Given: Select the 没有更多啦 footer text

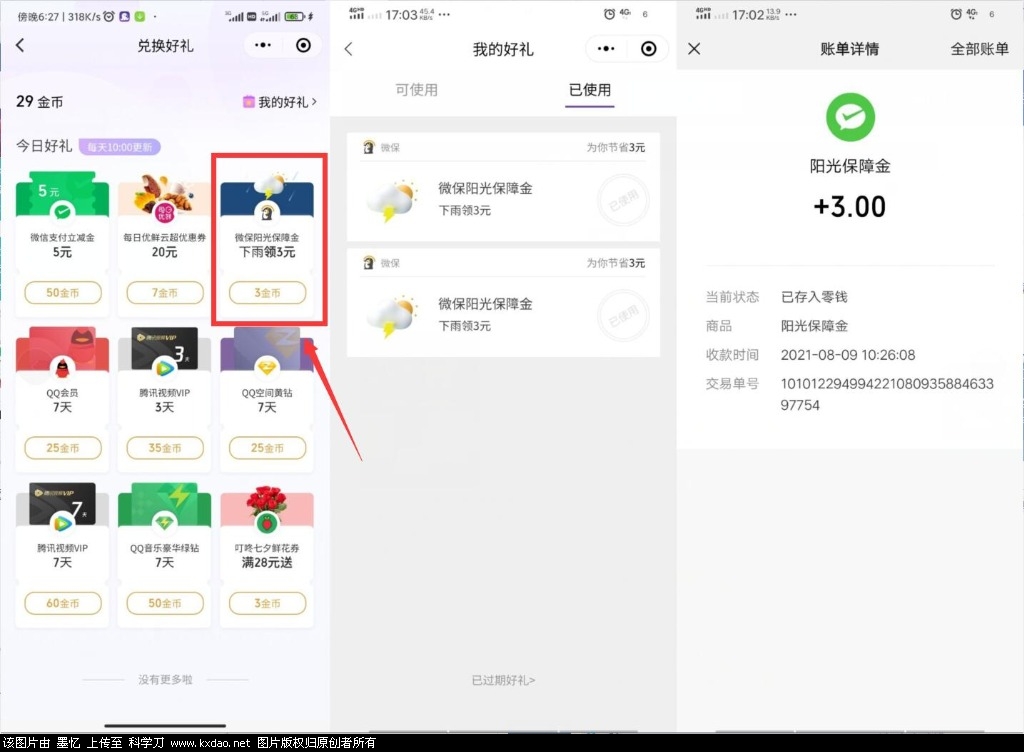Looking at the screenshot, I should tap(165, 680).
